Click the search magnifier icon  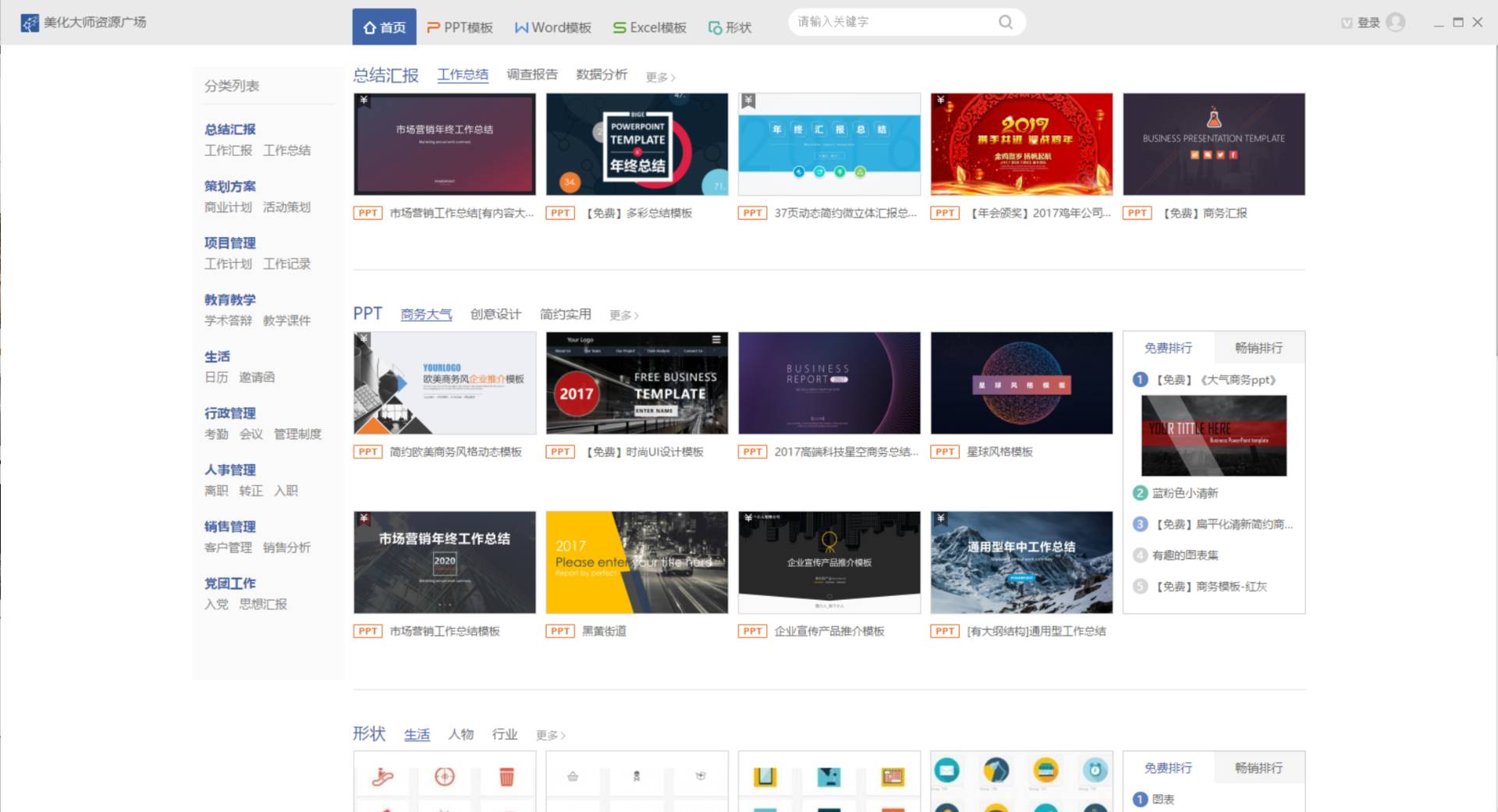click(x=1005, y=22)
